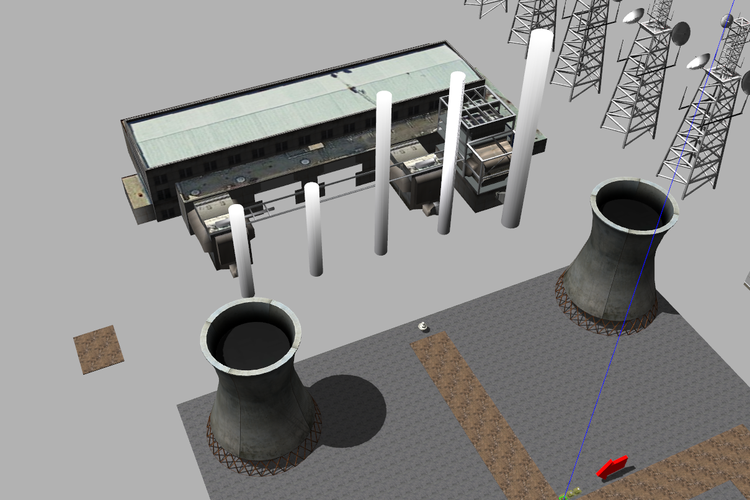
Task: Select the leftmost white cylinder by the building
Action: click(241, 250)
